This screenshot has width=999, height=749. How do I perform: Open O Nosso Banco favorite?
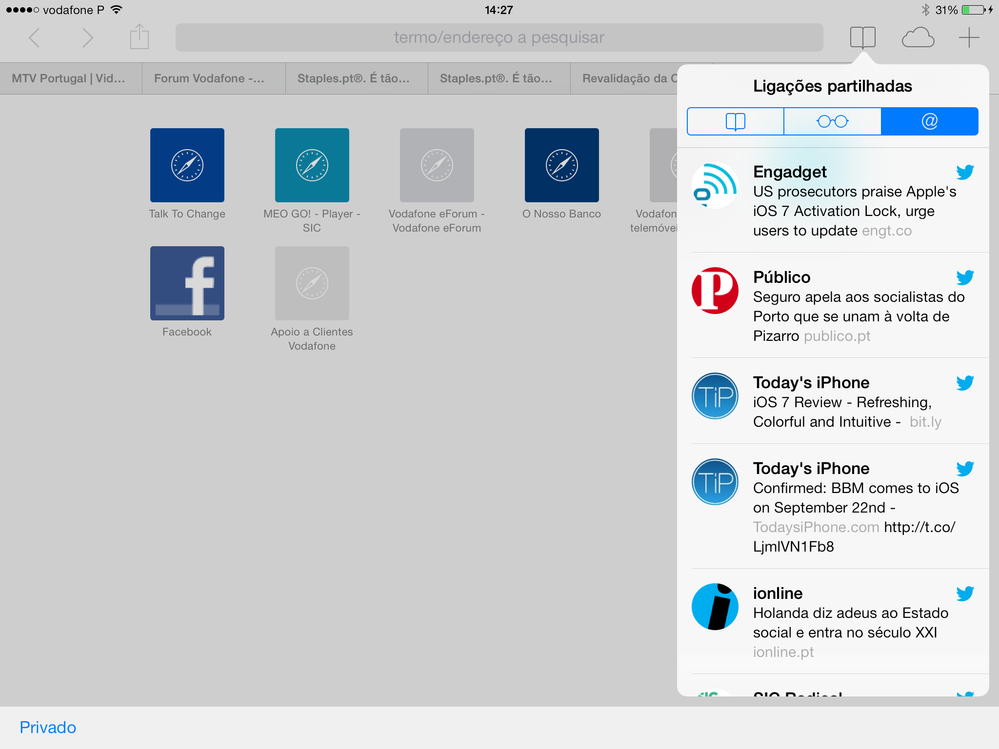[x=562, y=166]
